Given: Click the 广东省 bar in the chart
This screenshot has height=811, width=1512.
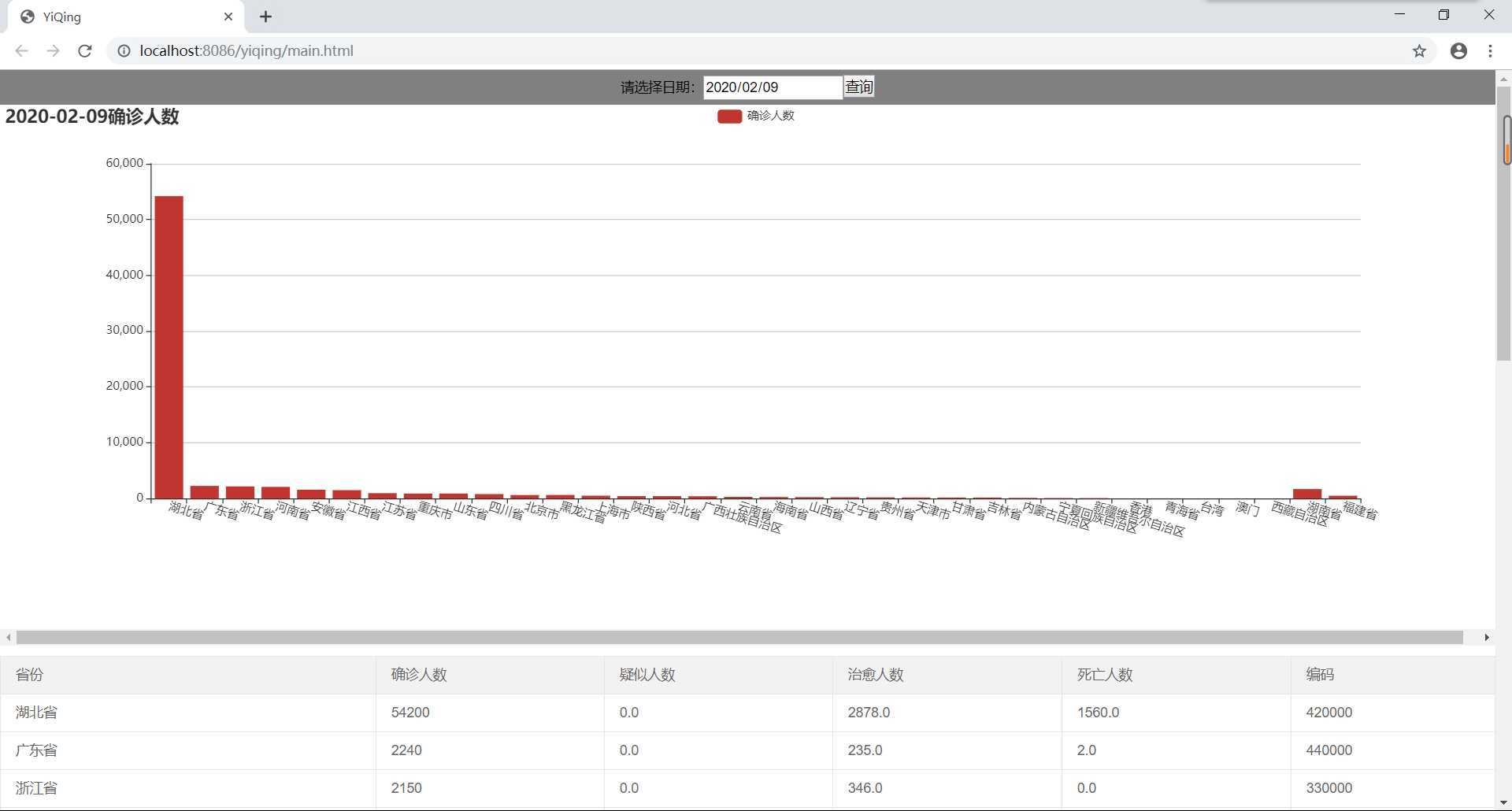Looking at the screenshot, I should coord(205,492).
